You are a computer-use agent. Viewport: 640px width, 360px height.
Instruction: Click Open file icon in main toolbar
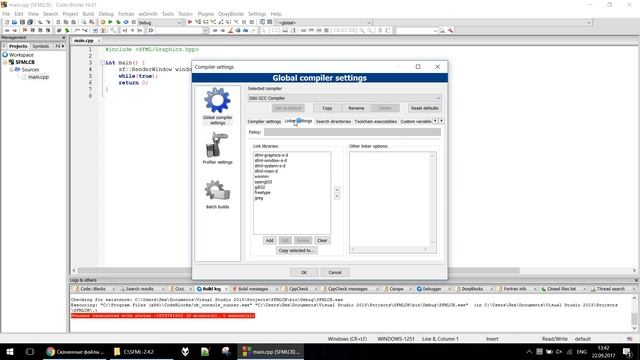(14, 22)
